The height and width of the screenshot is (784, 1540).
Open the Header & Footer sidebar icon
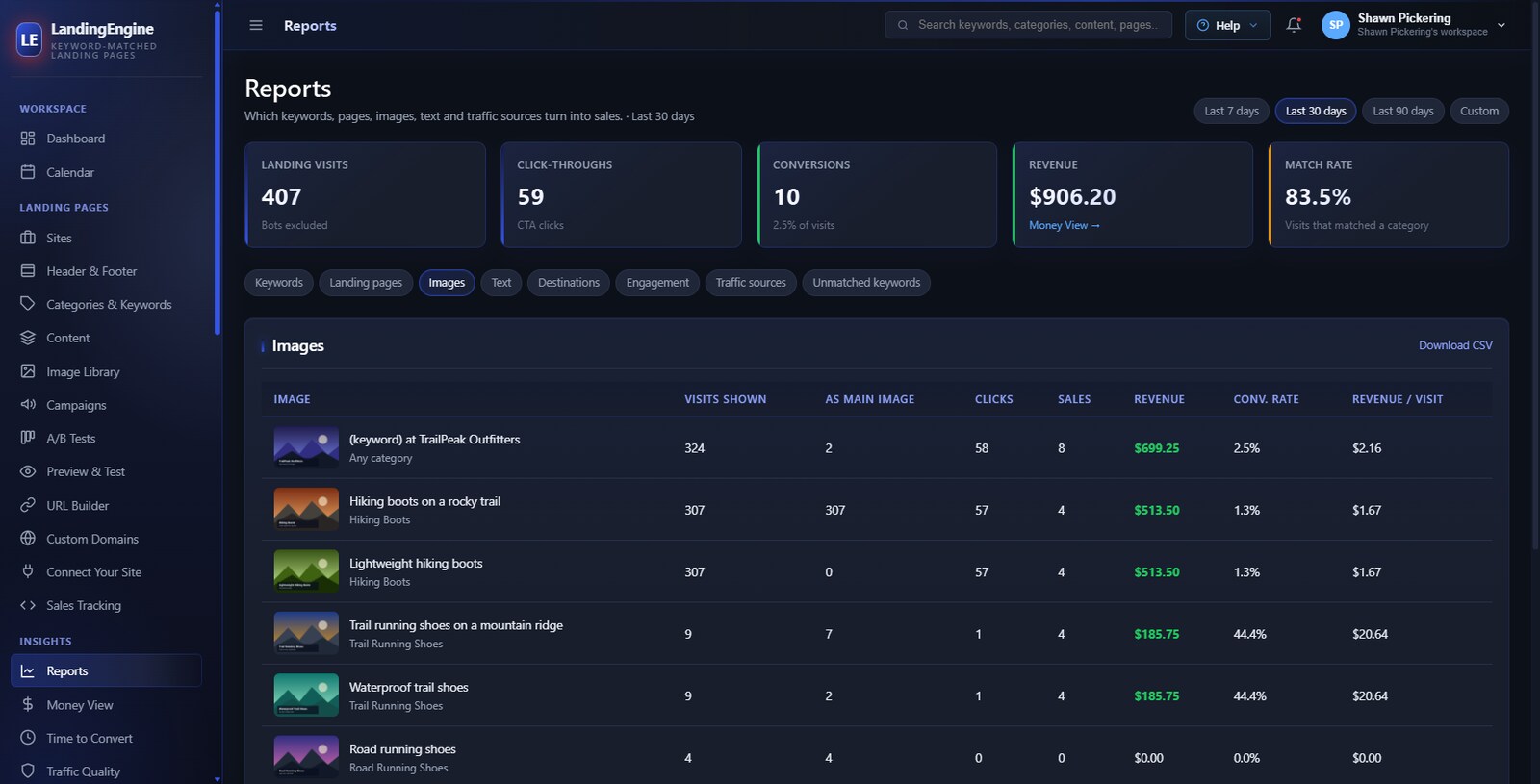point(28,271)
